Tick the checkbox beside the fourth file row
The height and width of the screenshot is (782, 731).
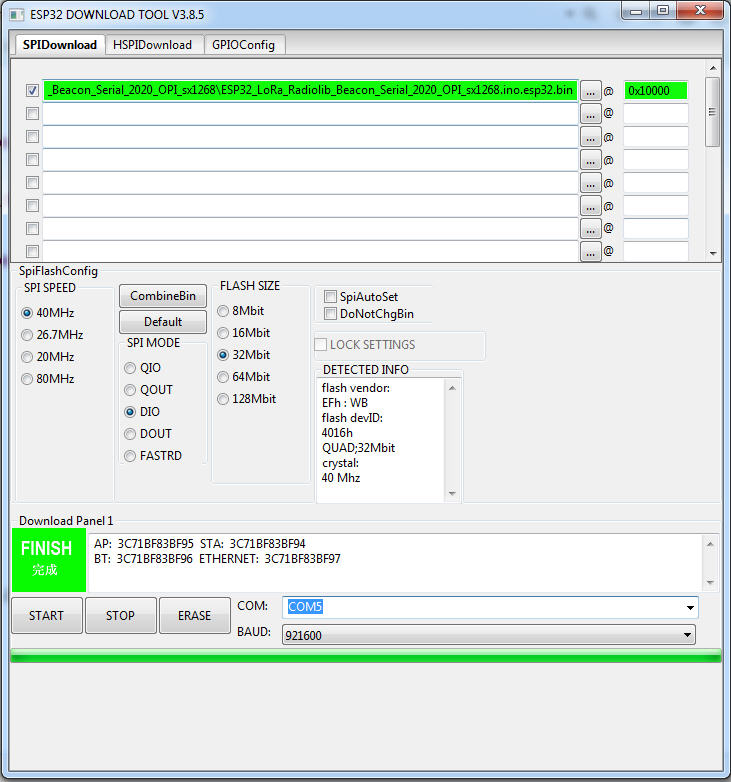pos(32,160)
